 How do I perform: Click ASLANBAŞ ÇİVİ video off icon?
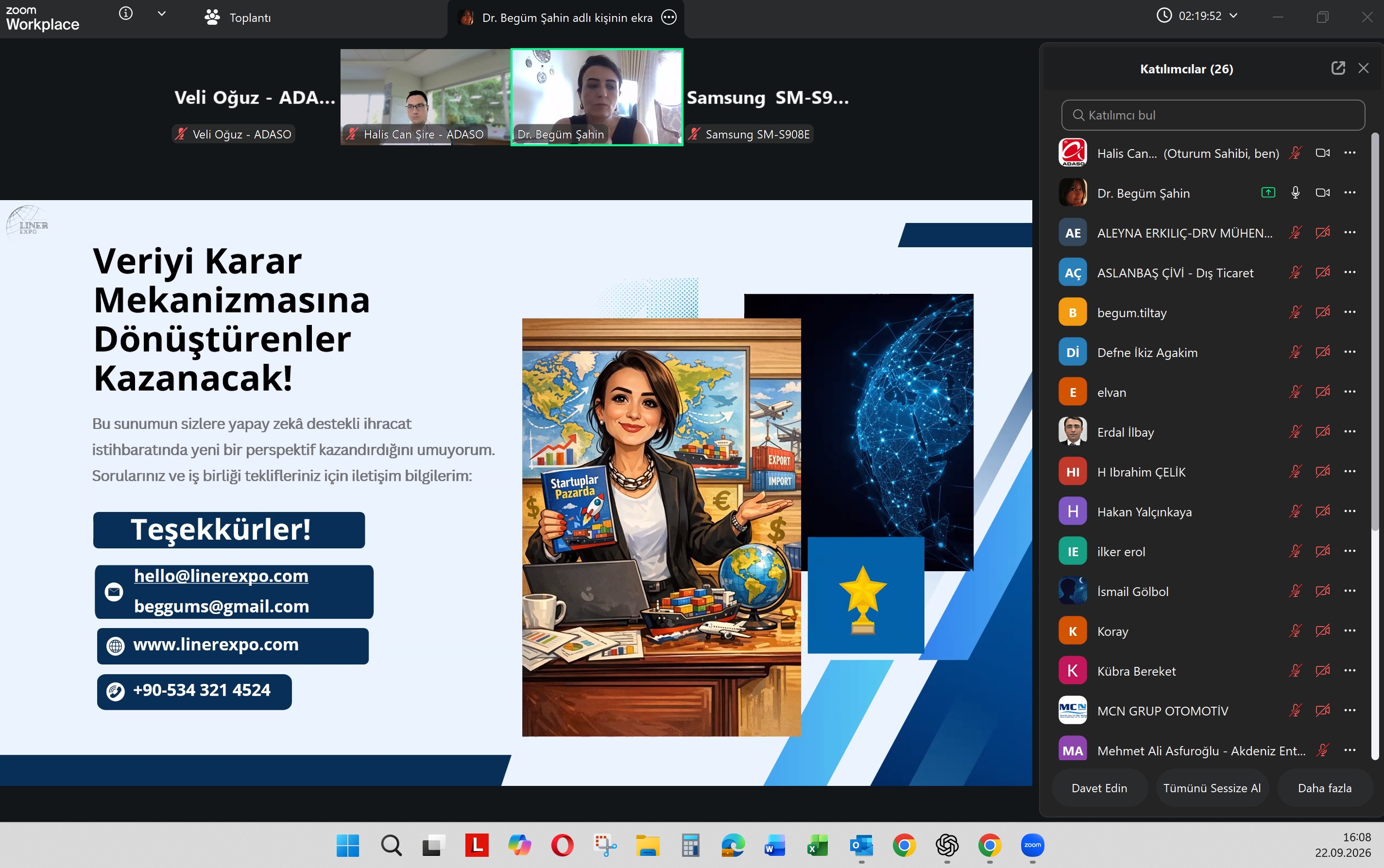[1323, 272]
